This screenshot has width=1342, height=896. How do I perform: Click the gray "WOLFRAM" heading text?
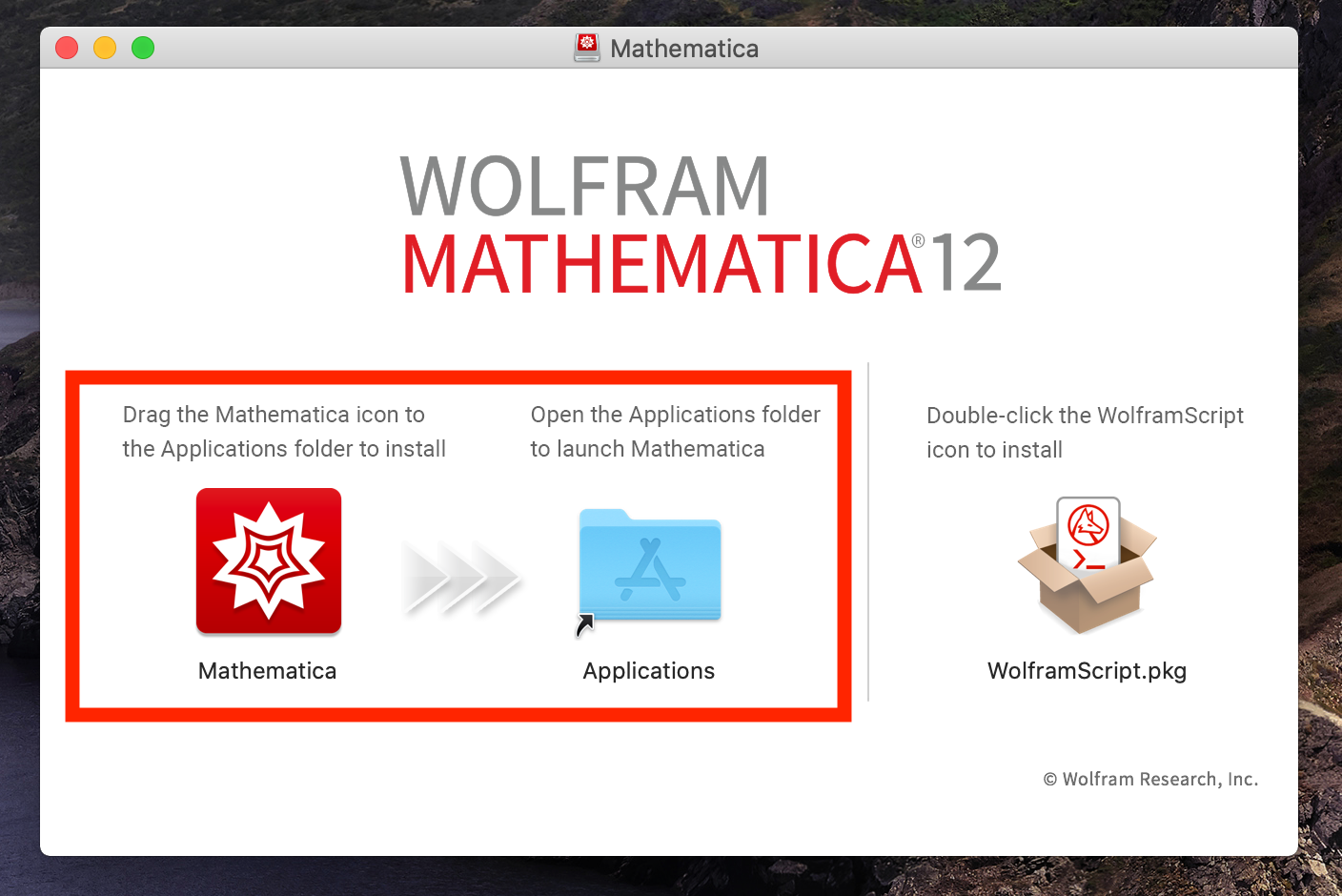pos(584,187)
